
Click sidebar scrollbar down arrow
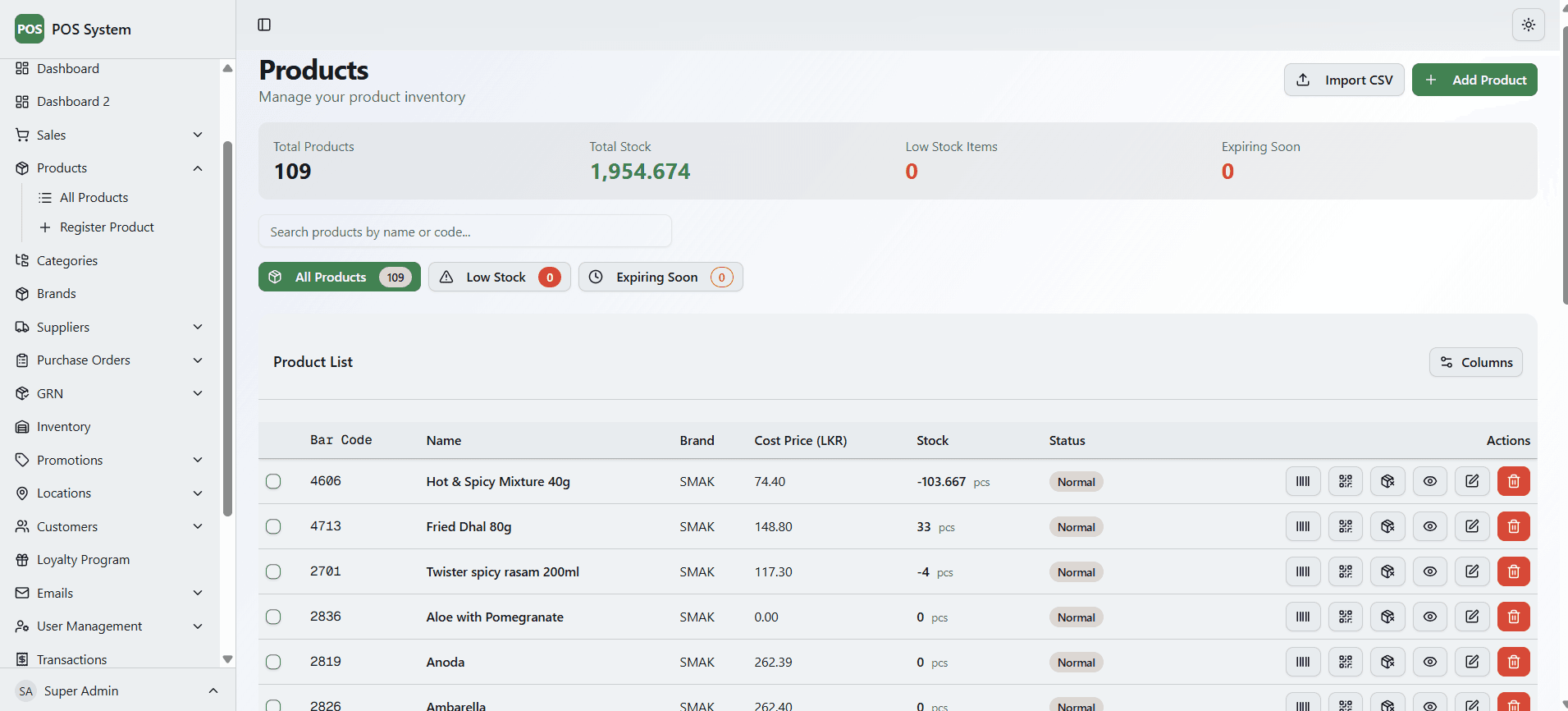[x=227, y=659]
